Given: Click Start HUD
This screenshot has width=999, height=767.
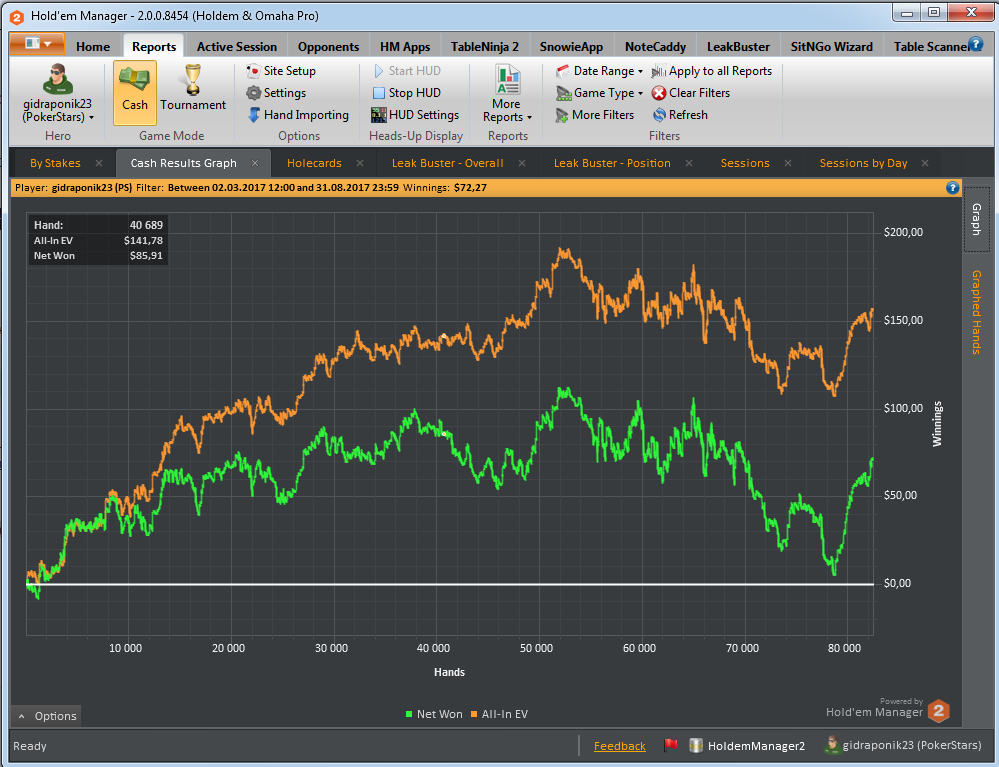Looking at the screenshot, I should (x=406, y=71).
